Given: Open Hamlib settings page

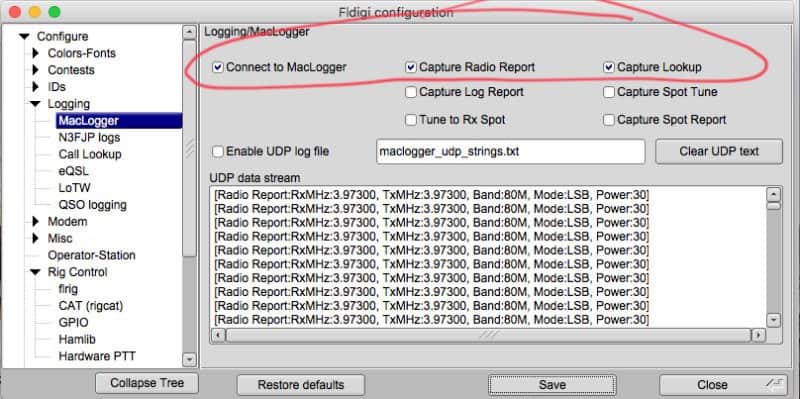Looking at the screenshot, I should click(77, 339).
